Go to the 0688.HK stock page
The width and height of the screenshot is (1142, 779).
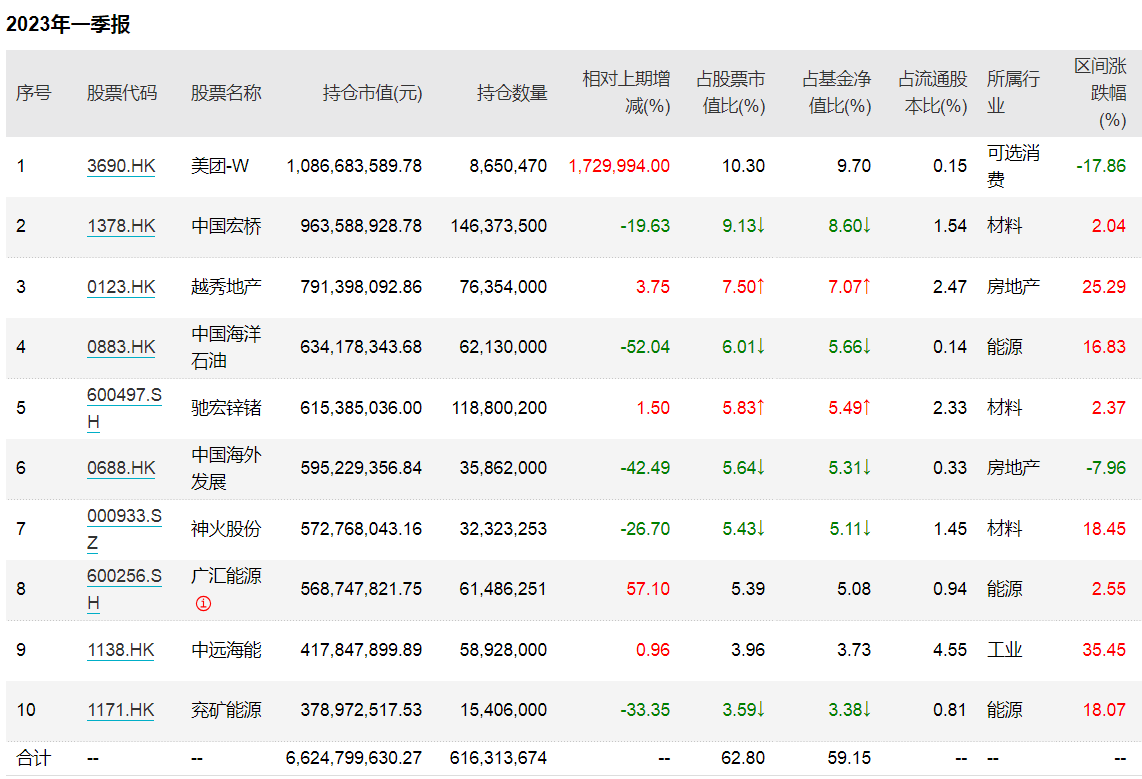pos(121,468)
